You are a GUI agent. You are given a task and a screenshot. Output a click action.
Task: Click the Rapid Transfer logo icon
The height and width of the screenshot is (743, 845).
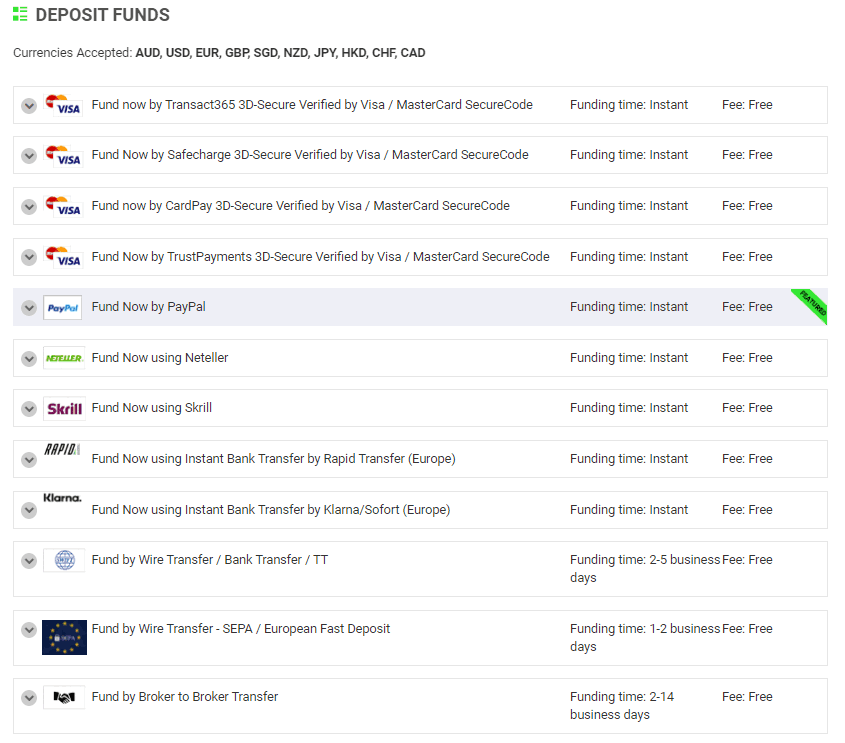(63, 450)
